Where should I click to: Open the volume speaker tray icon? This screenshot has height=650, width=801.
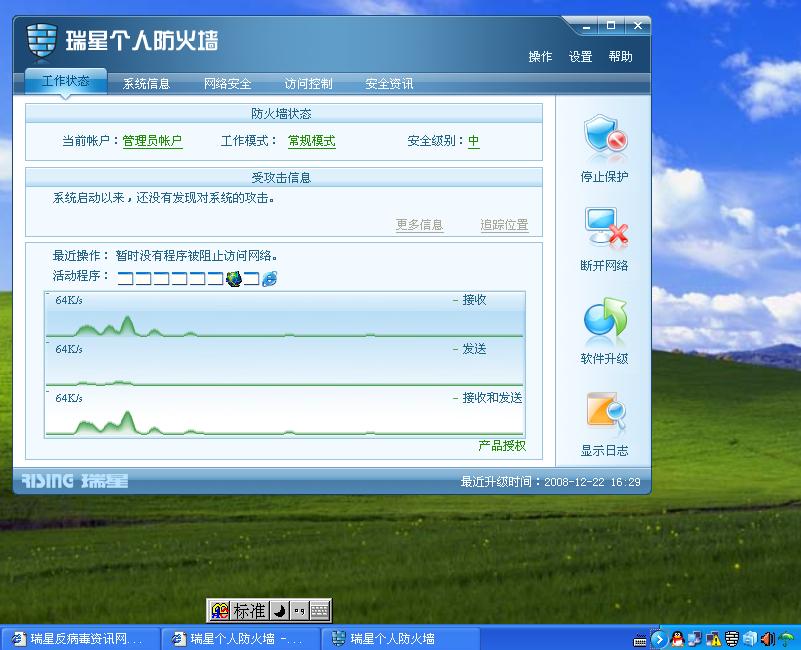[x=768, y=639]
